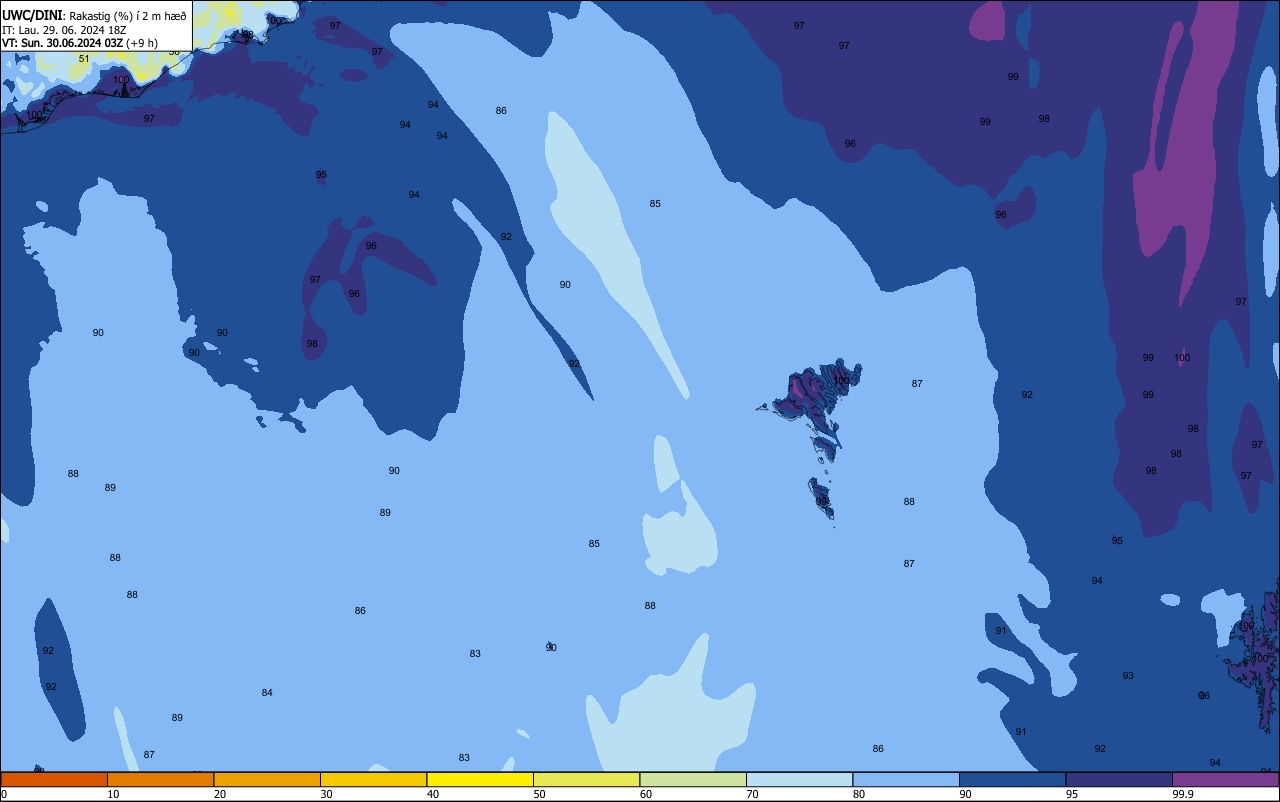Click the pale green 60–70 legend swatch

pos(693,779)
